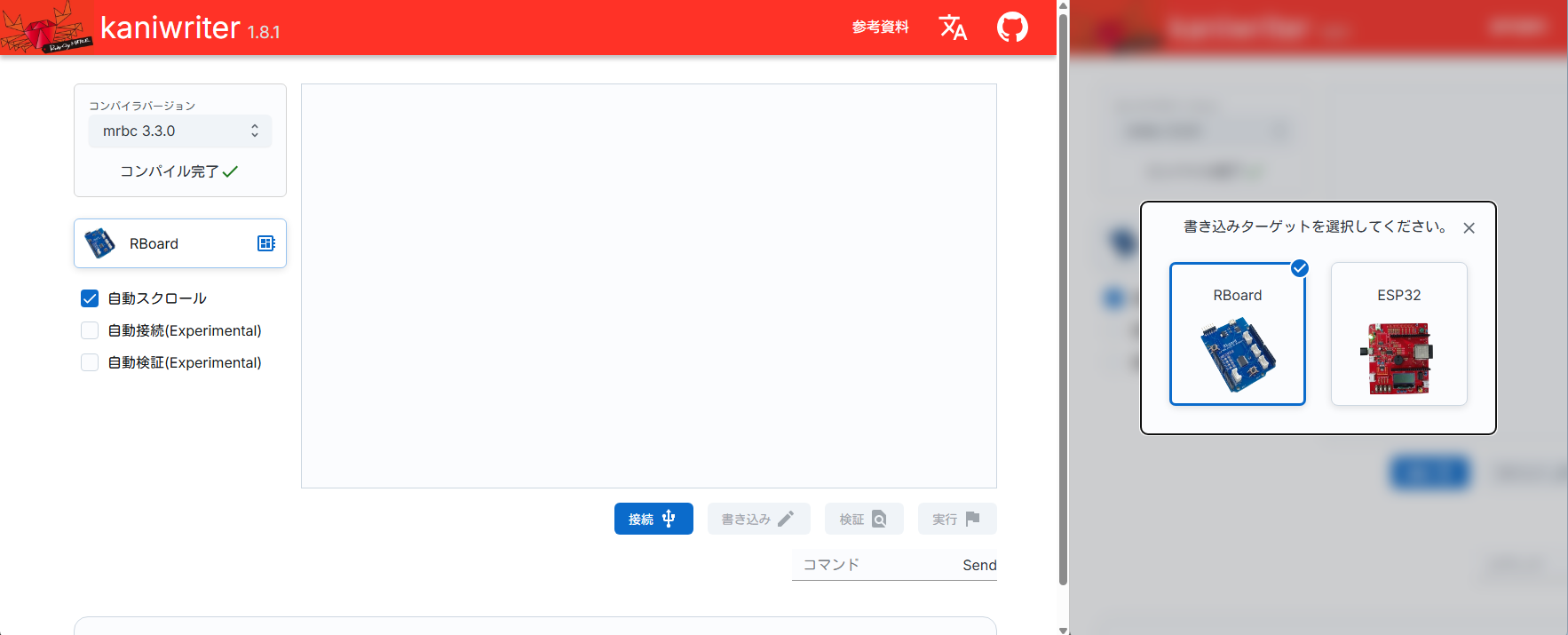Click the scroll-up arrow of the scrollbar
Screen dimensions: 1568x635
tap(1063, 5)
